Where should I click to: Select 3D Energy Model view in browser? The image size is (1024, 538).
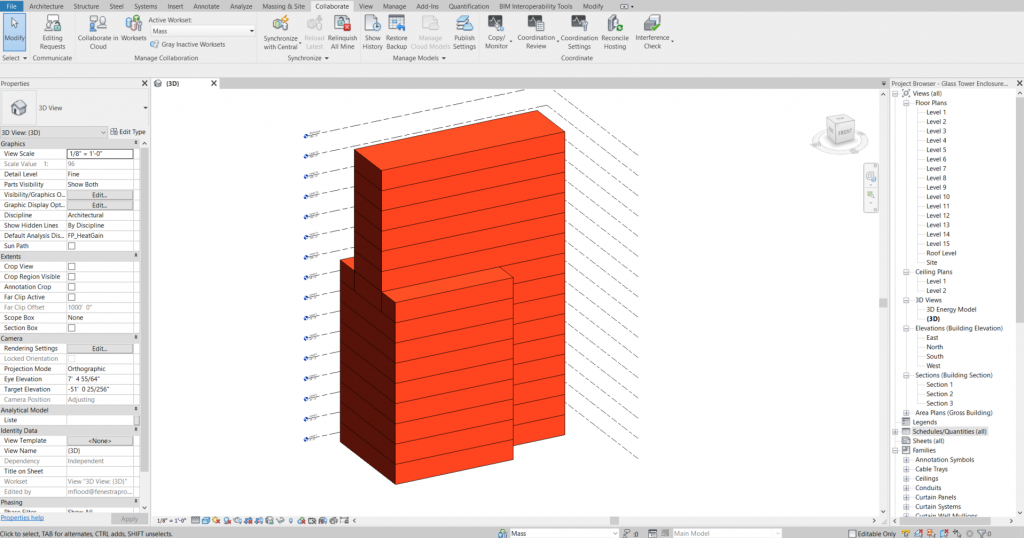coord(951,309)
